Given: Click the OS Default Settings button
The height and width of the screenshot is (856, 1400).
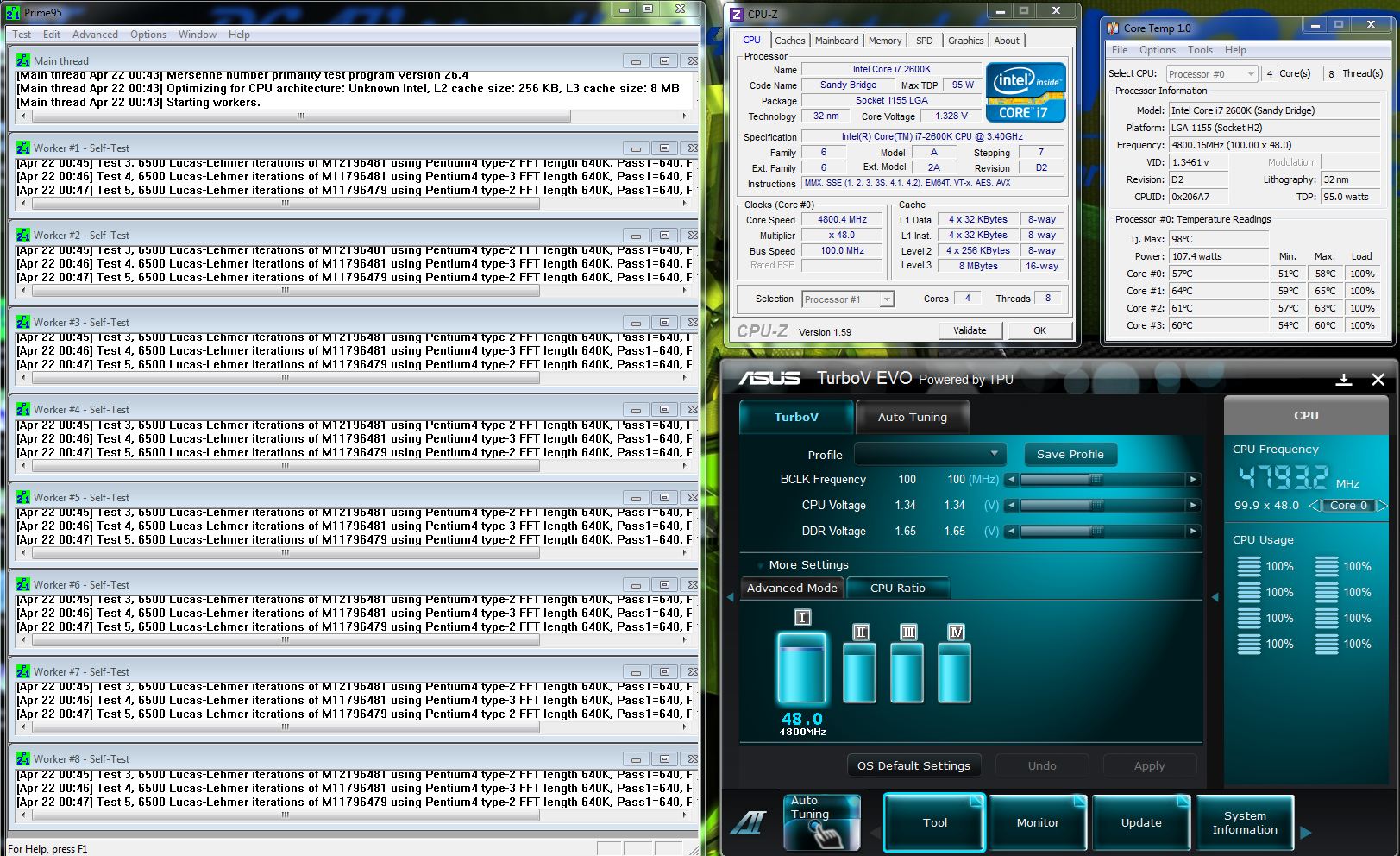Looking at the screenshot, I should click(913, 765).
